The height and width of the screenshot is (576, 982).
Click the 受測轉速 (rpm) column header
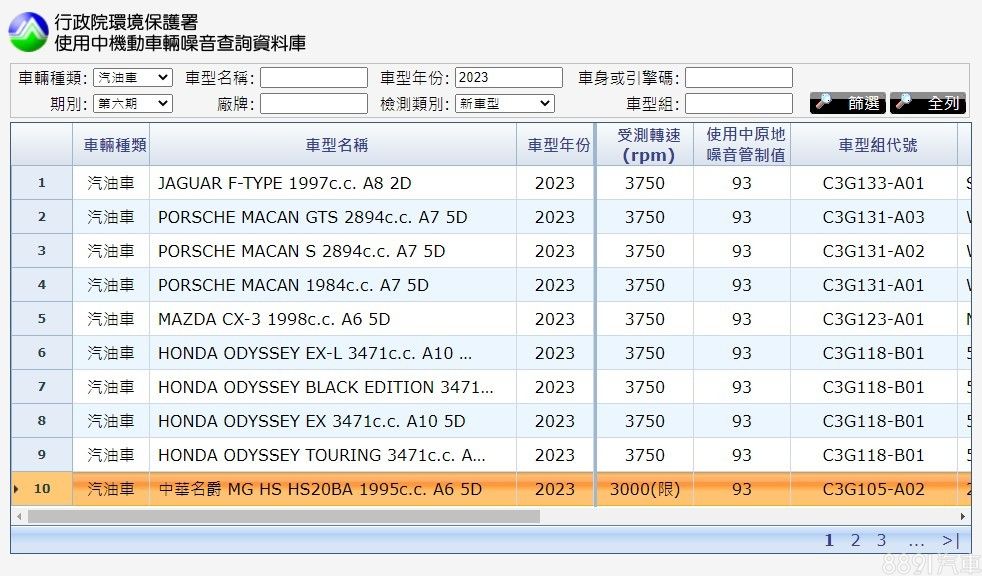pyautogui.click(x=648, y=145)
